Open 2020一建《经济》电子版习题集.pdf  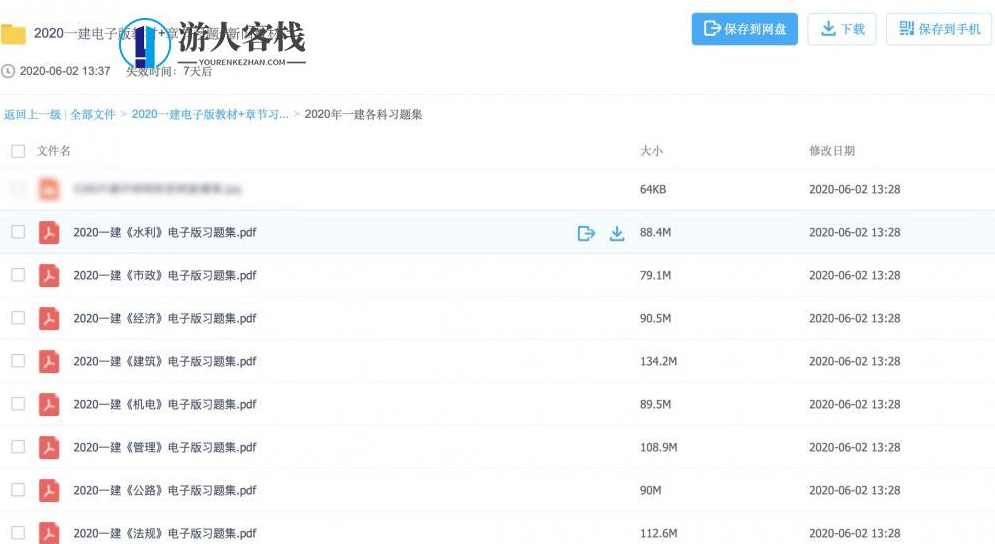coord(165,318)
